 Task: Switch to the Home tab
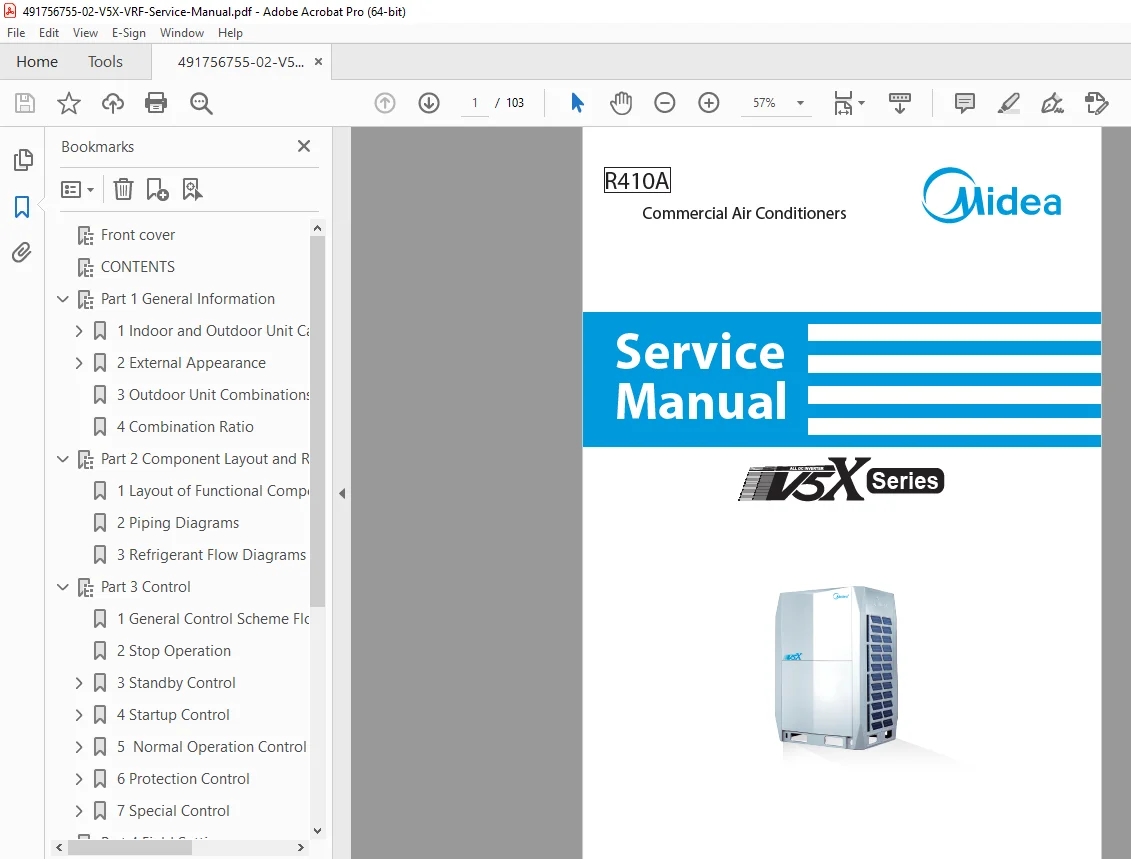coord(37,62)
